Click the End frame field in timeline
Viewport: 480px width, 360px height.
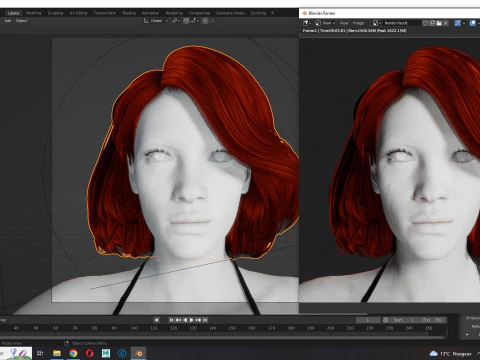coord(432,320)
